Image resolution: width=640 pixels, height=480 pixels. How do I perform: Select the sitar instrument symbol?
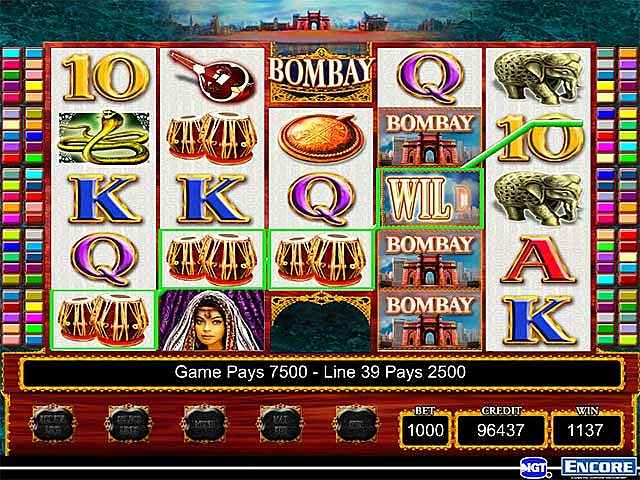(211, 76)
